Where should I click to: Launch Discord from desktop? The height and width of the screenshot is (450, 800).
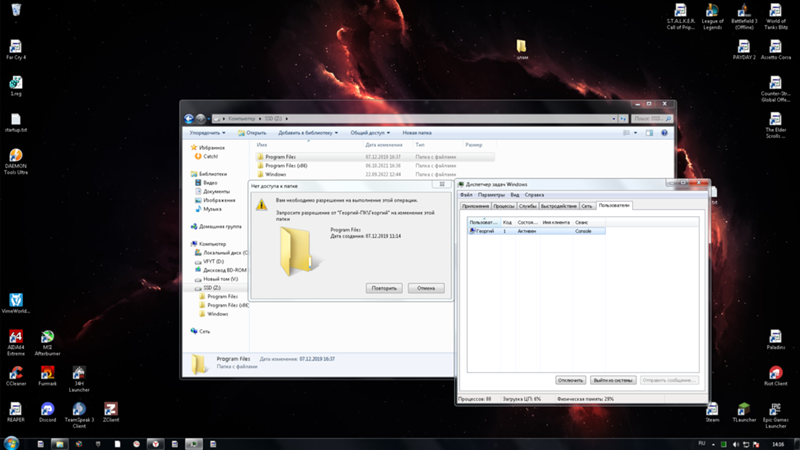pyautogui.click(x=47, y=412)
